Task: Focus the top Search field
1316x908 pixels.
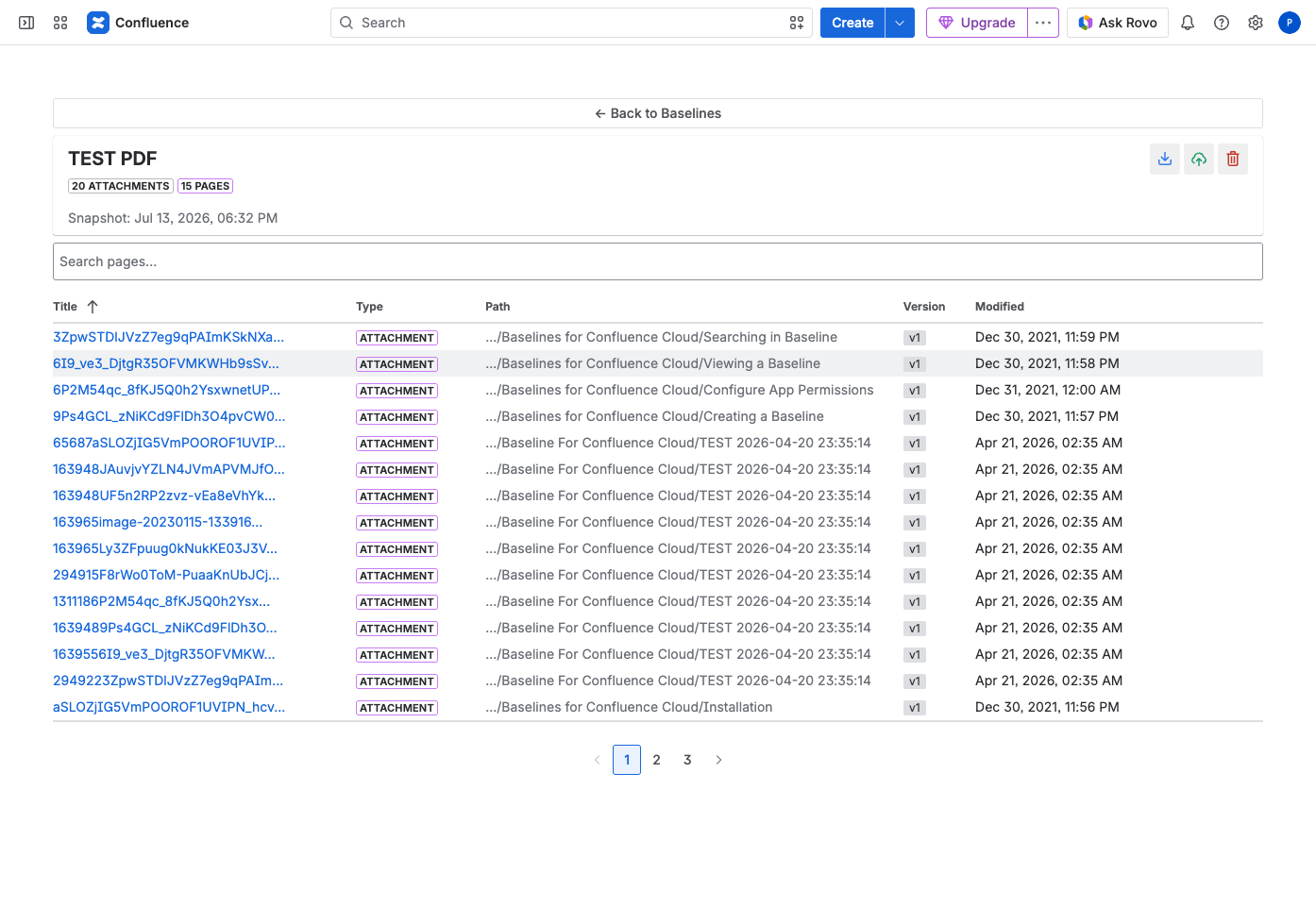Action: point(571,23)
